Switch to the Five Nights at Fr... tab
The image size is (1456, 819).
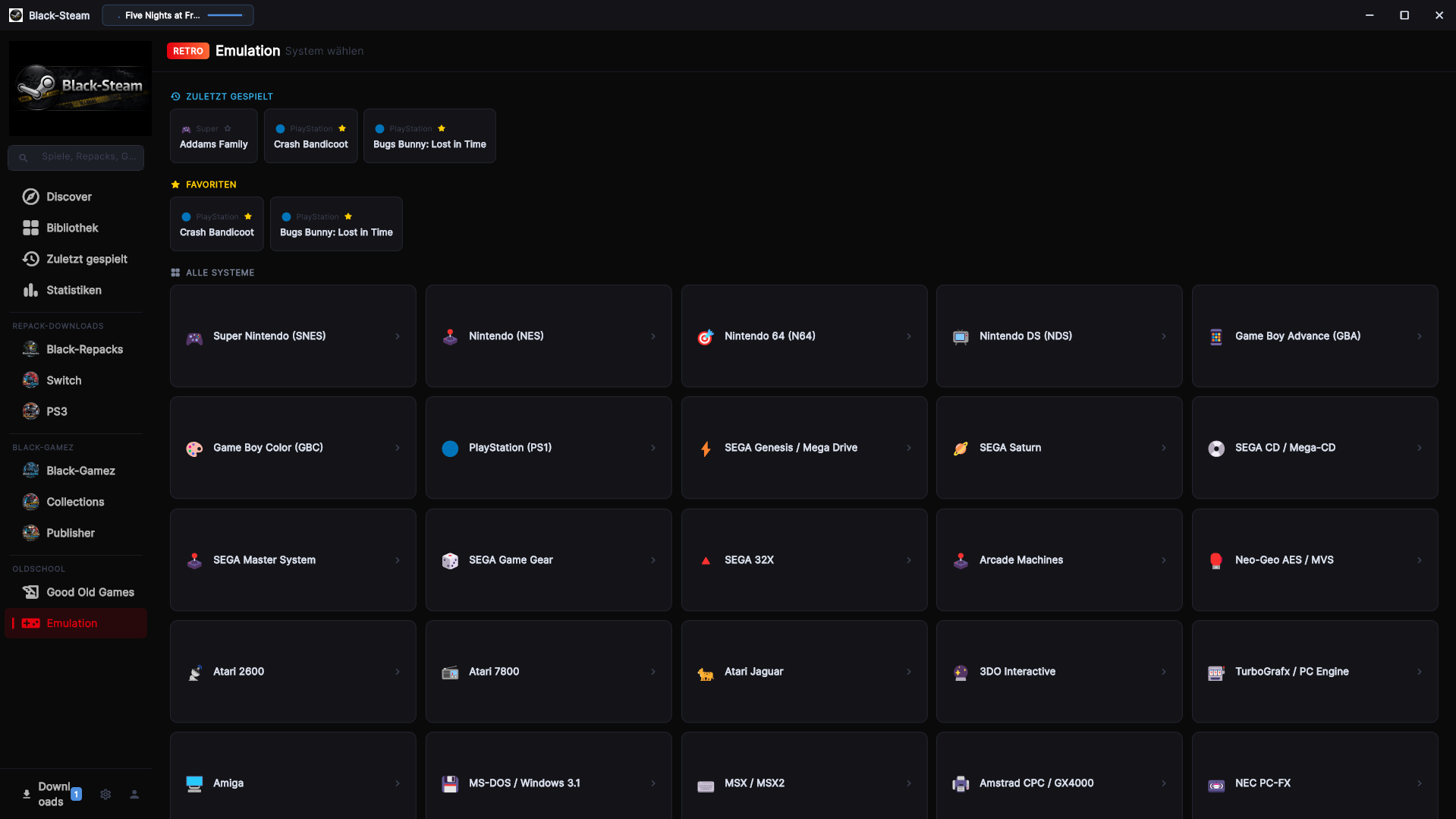(178, 15)
